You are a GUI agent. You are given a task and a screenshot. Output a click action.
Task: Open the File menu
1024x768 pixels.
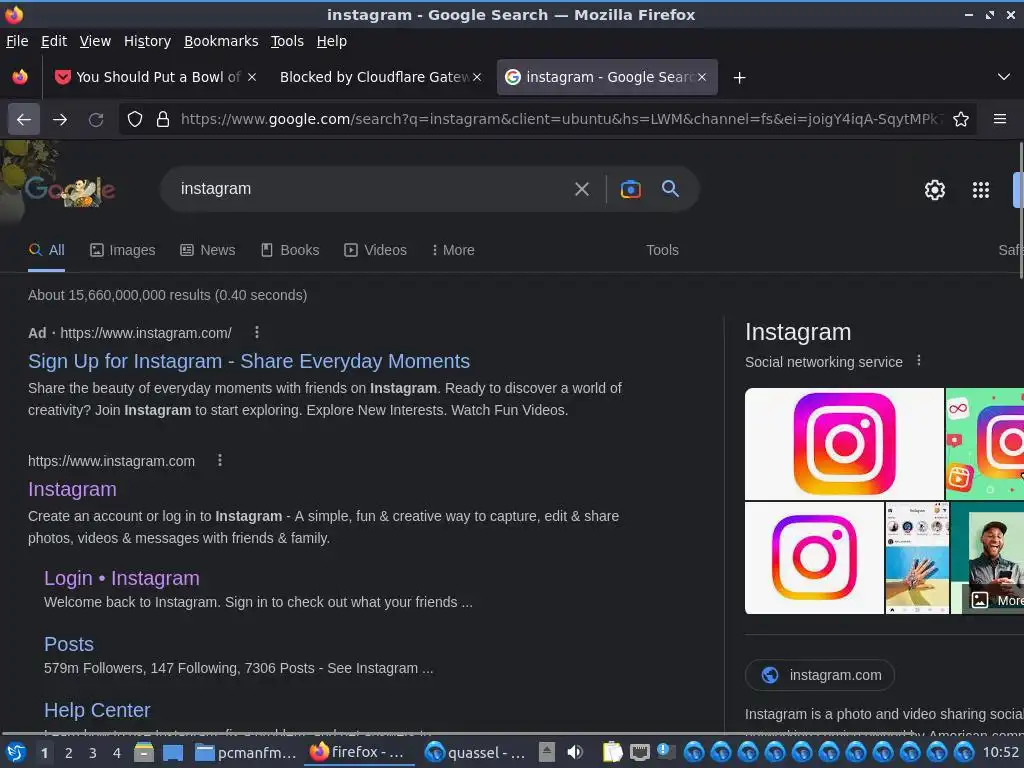point(17,41)
